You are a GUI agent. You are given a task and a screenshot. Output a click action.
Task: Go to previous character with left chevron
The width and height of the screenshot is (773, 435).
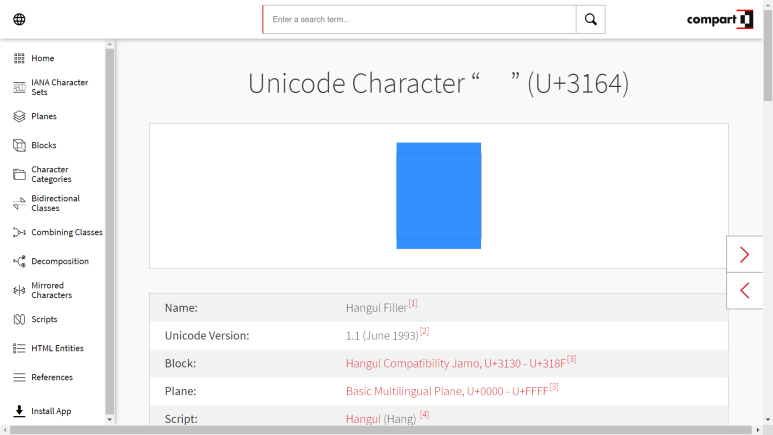pos(744,290)
